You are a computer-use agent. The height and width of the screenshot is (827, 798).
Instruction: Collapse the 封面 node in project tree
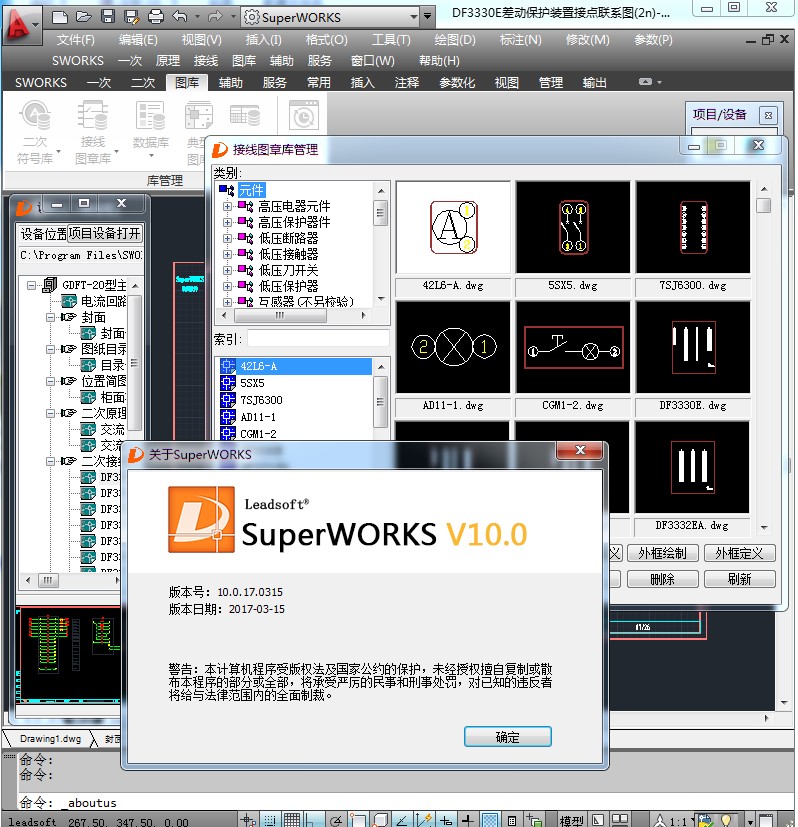click(51, 317)
